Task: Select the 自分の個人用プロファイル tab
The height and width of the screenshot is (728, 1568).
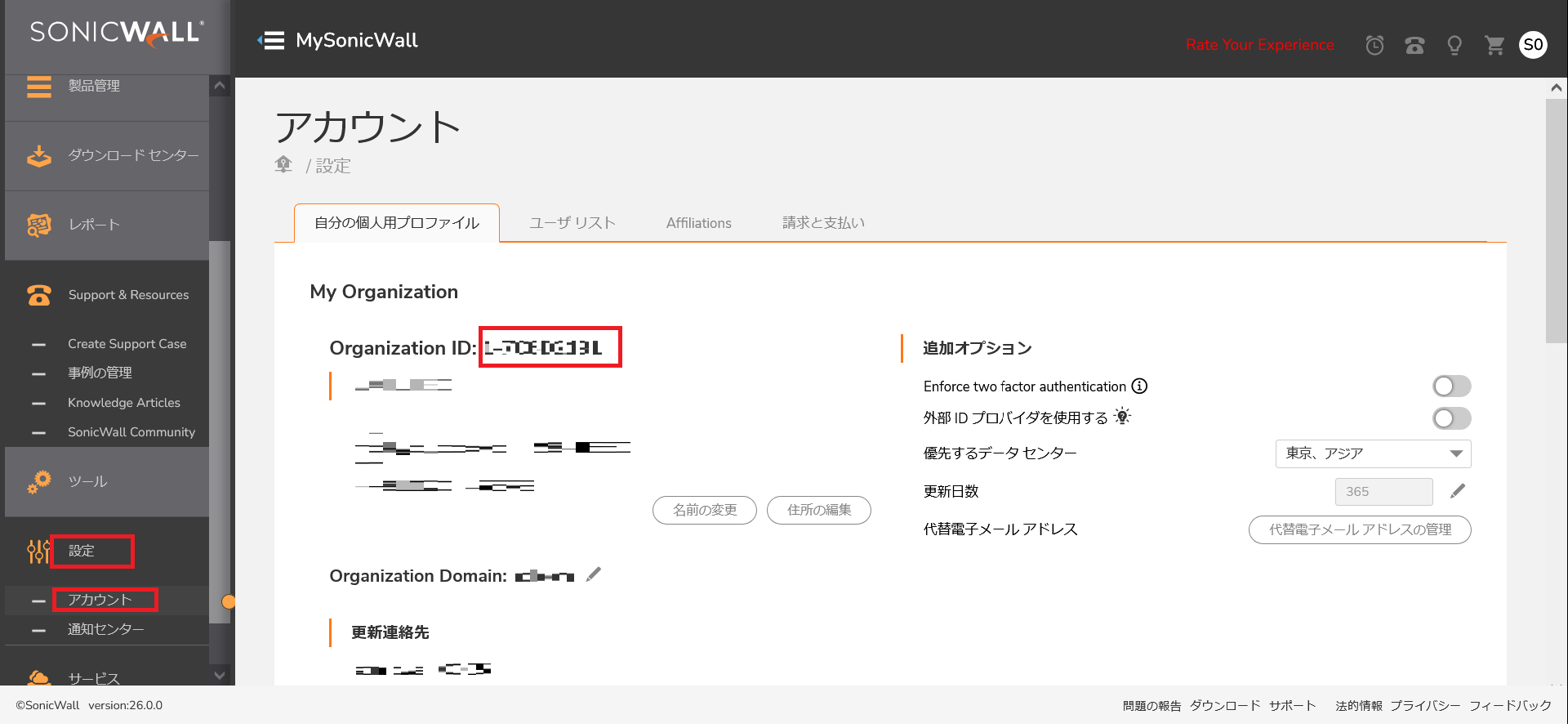Action: (x=397, y=223)
